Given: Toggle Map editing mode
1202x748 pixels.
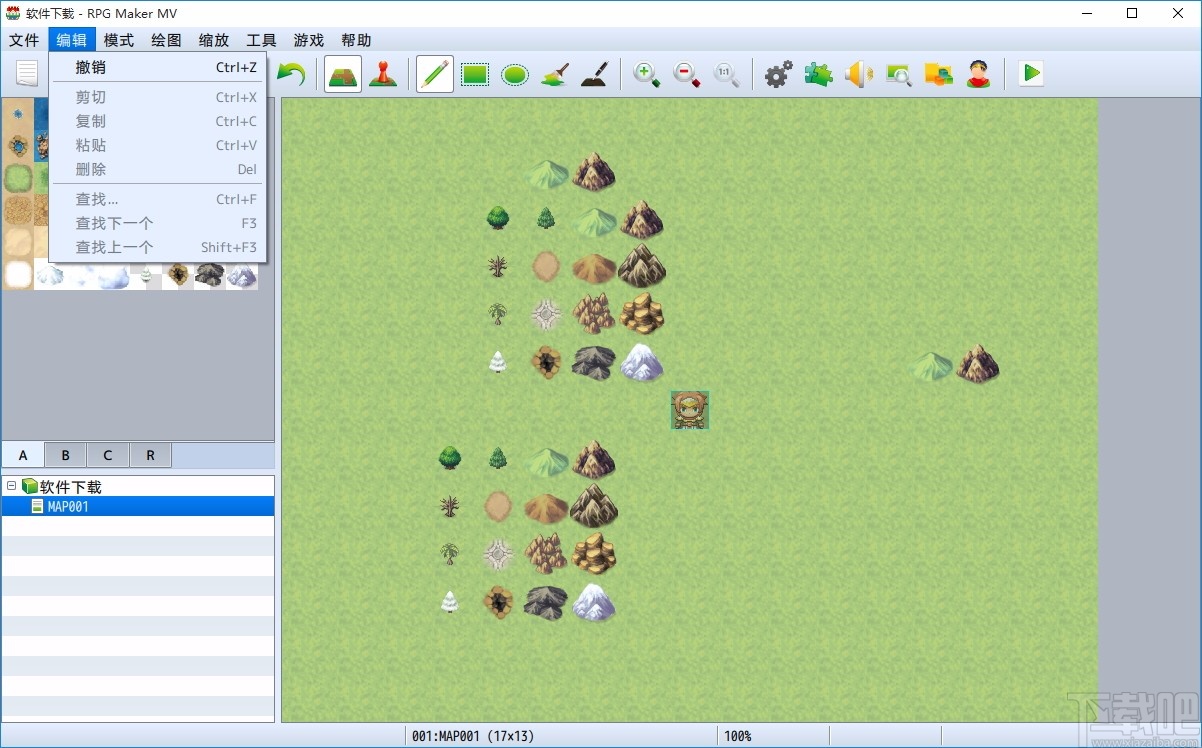Looking at the screenshot, I should point(342,73).
